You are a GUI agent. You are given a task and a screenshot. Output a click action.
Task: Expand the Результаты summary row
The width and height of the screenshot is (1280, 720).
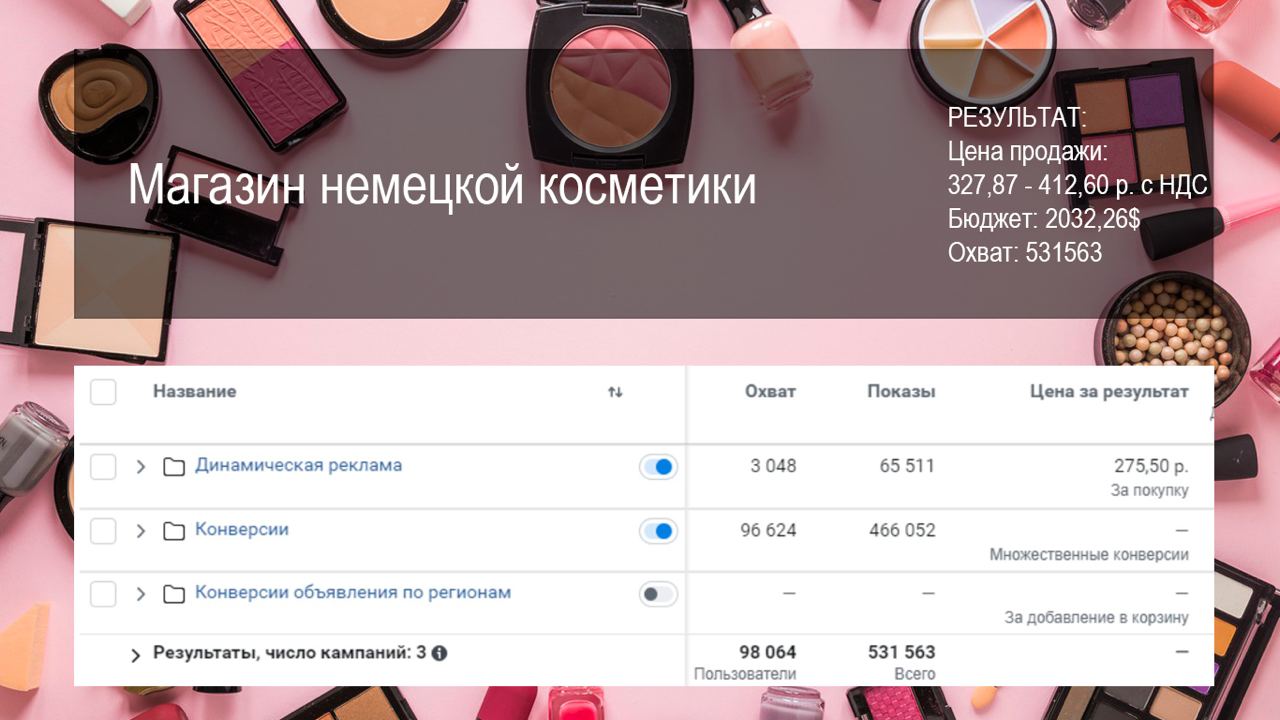click(x=136, y=655)
